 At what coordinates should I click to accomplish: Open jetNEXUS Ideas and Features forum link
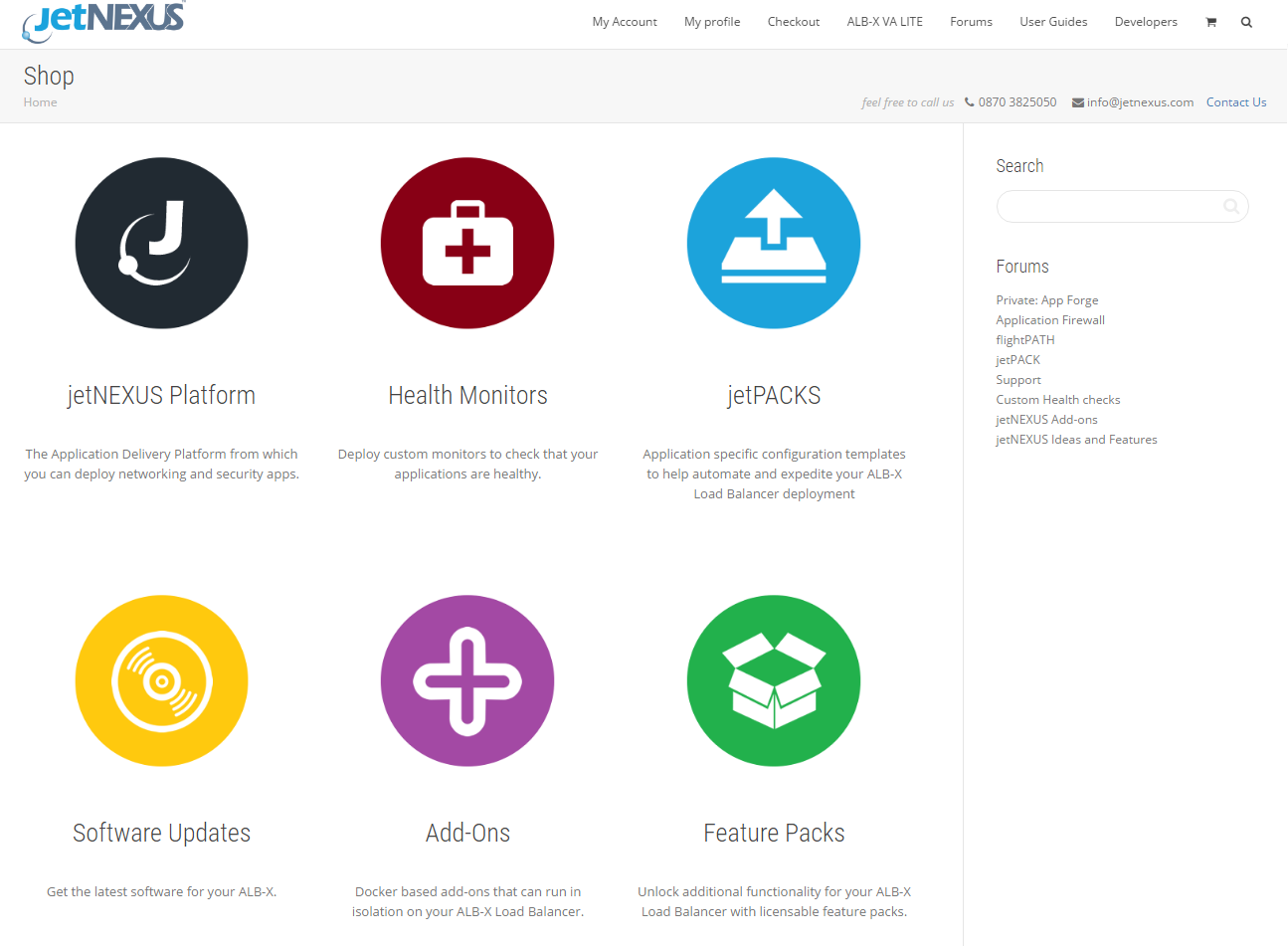(x=1076, y=440)
